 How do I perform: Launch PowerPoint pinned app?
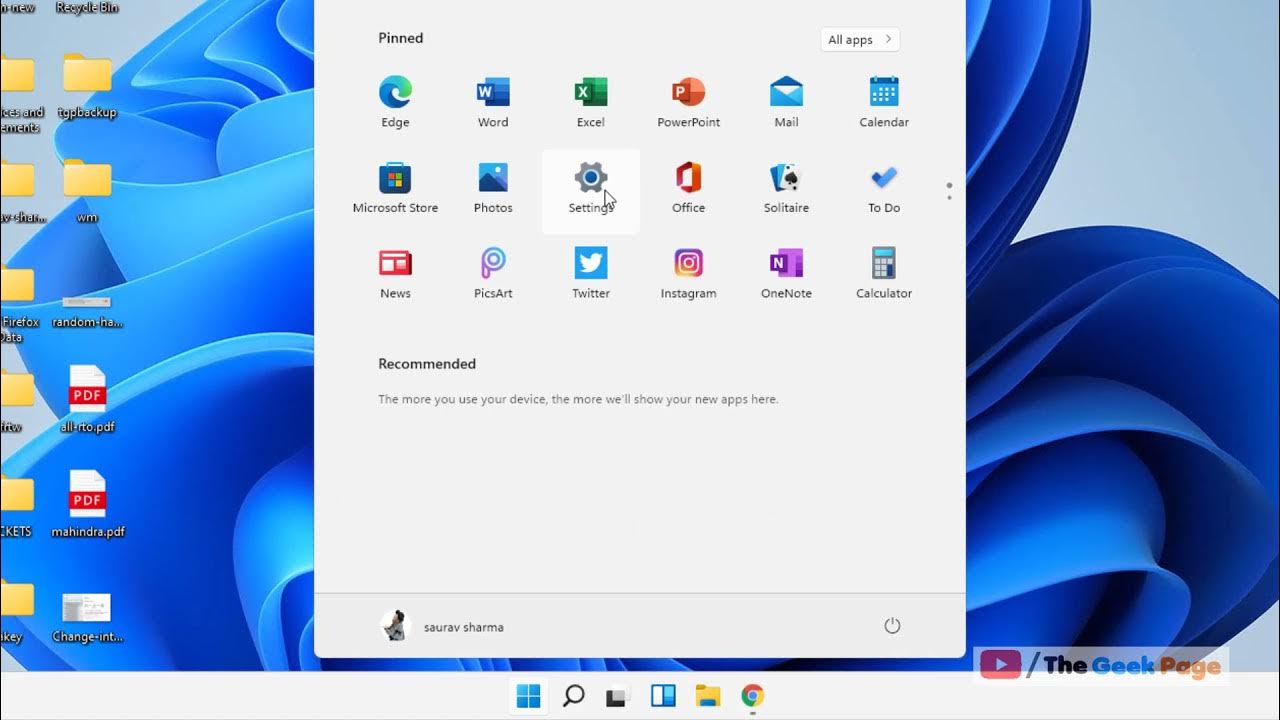point(688,103)
